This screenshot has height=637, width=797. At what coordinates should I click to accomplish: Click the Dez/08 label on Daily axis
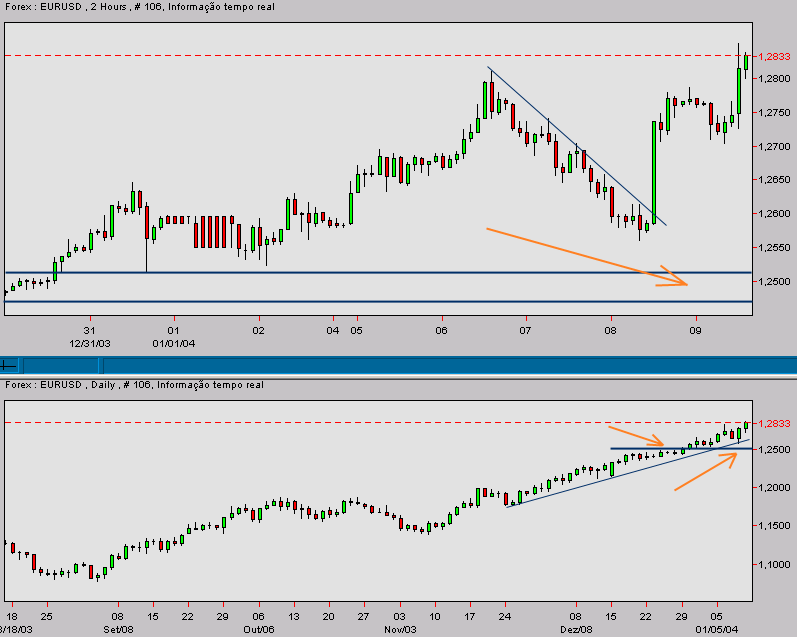click(576, 629)
